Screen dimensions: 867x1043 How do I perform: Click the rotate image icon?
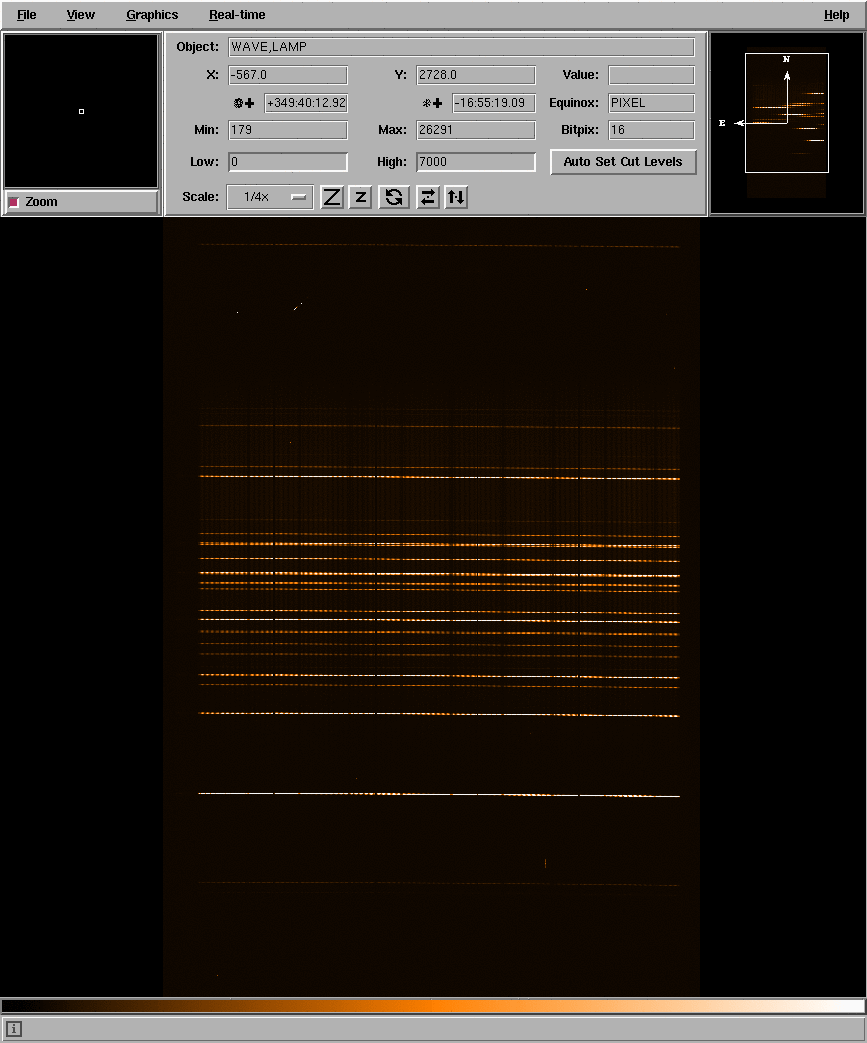point(394,197)
